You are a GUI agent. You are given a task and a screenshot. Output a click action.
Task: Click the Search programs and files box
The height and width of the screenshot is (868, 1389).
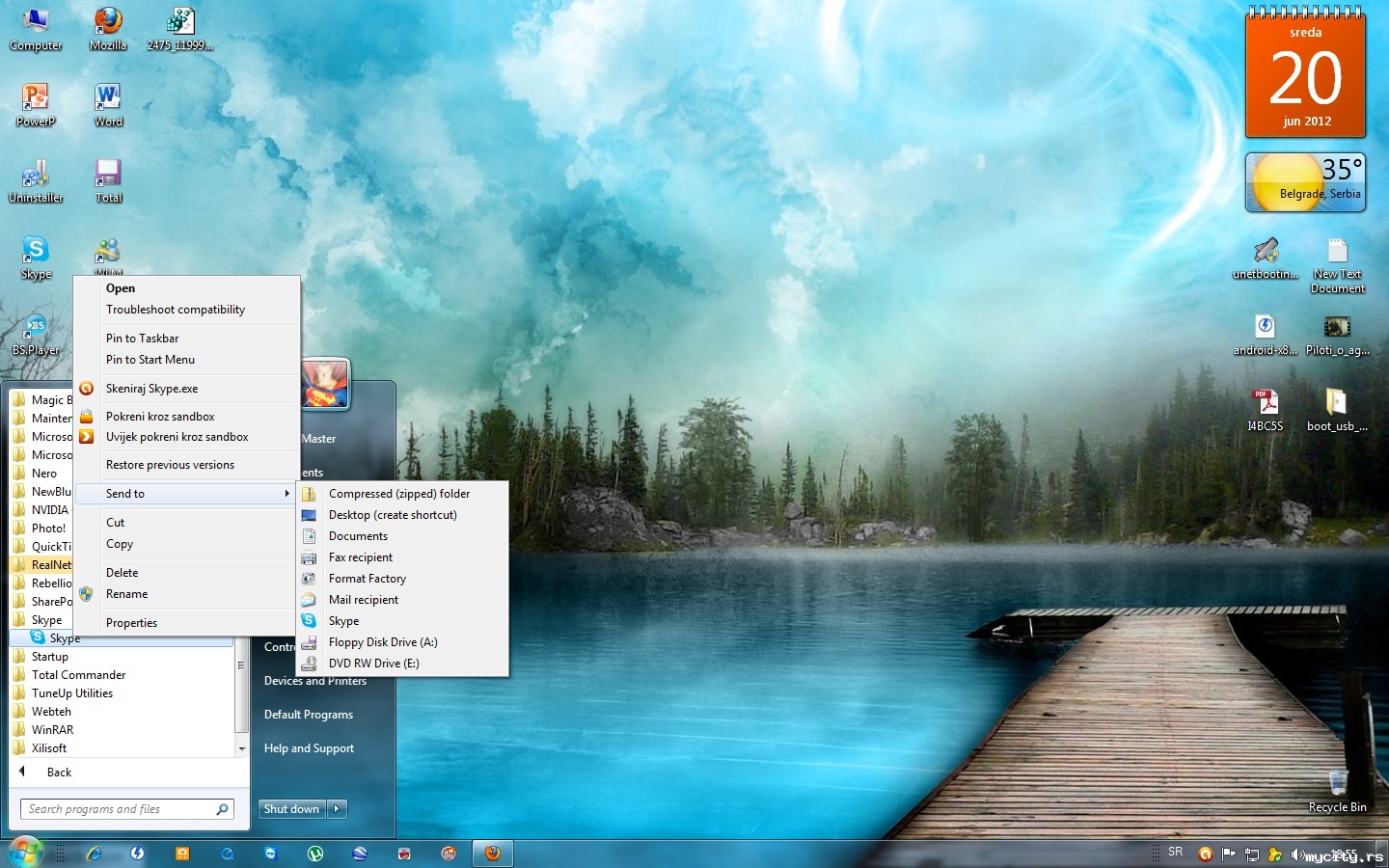[118, 809]
